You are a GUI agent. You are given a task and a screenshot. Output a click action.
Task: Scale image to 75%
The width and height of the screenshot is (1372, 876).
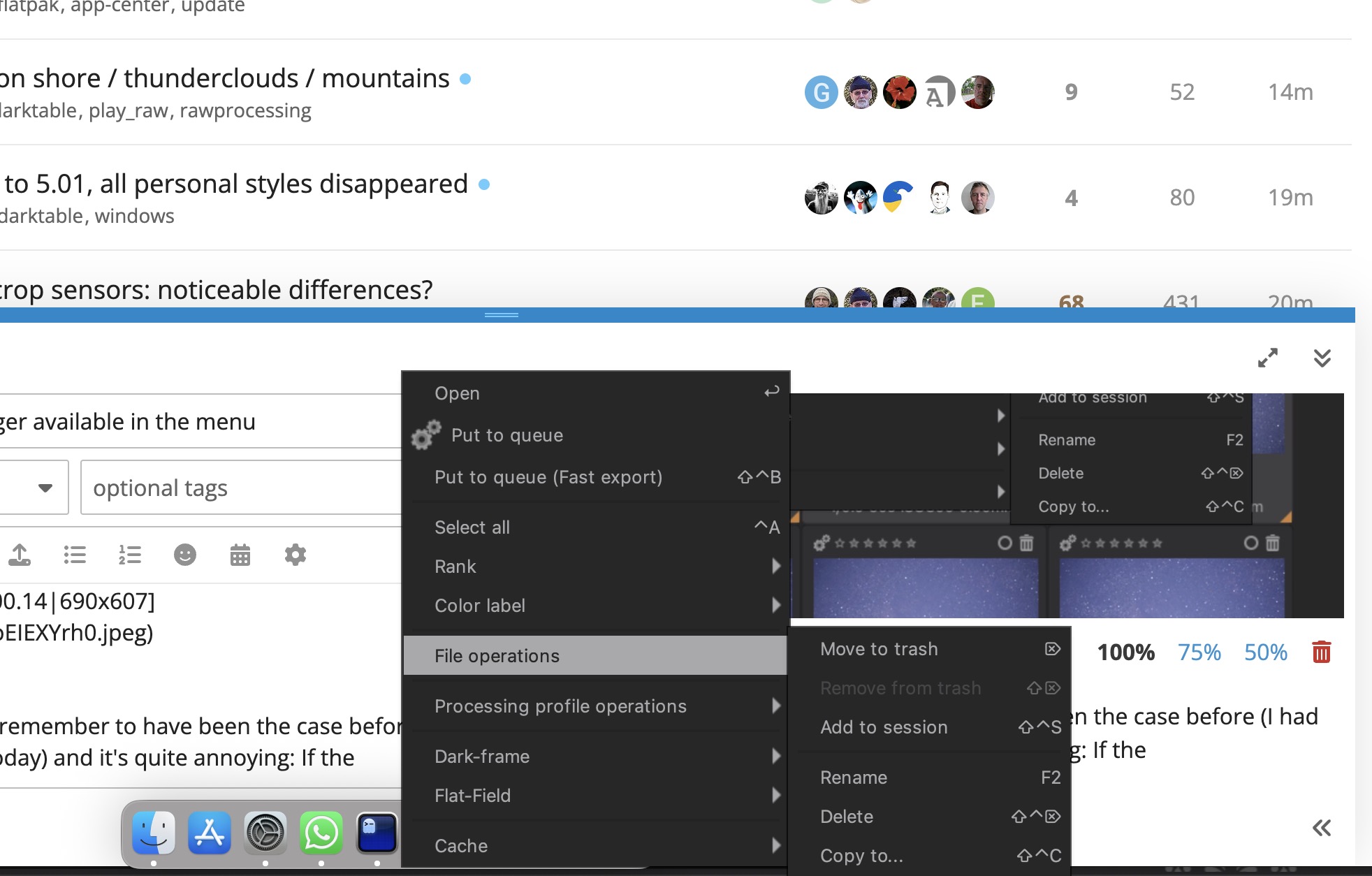click(x=1199, y=652)
